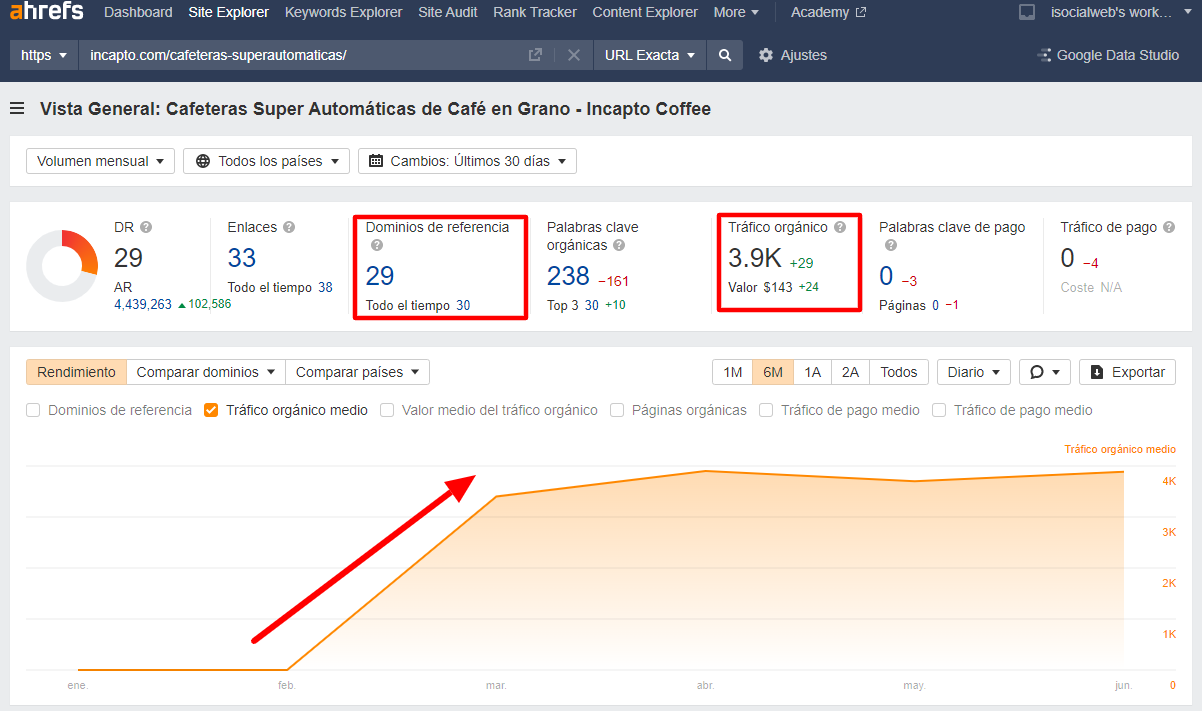Click help icon beside Palabras clave orgánicas

pyautogui.click(x=619, y=245)
